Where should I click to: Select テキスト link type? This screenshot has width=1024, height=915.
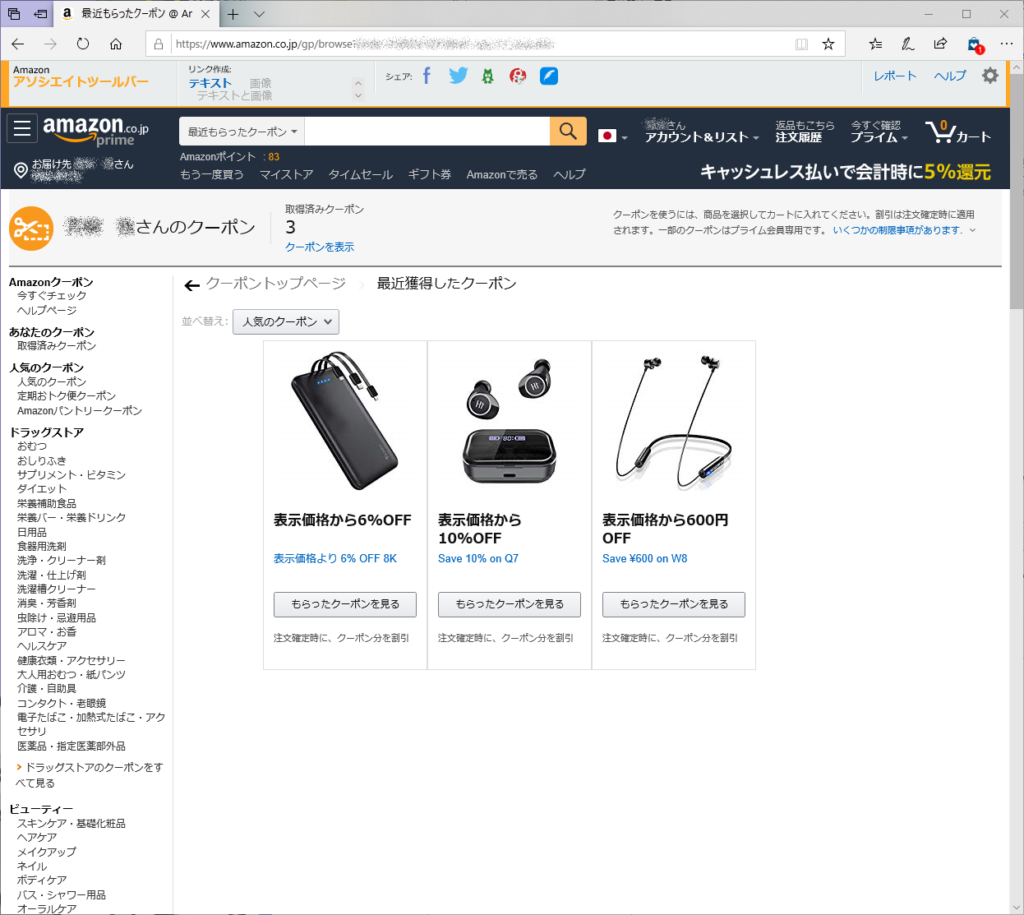coord(210,83)
